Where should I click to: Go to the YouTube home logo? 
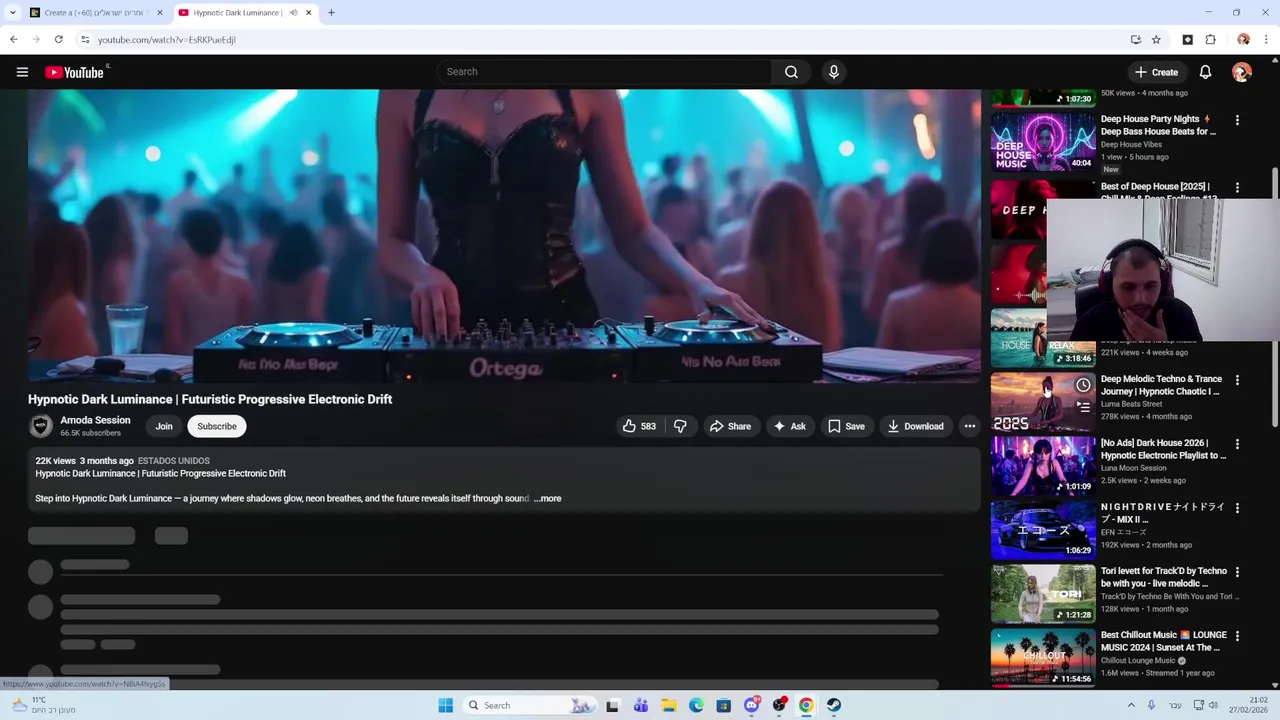pyautogui.click(x=75, y=72)
